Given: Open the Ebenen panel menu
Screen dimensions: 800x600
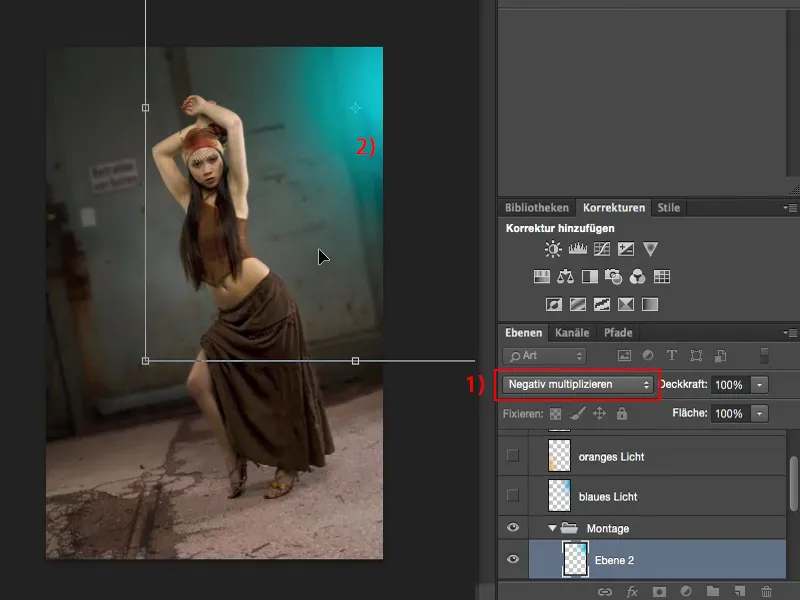Looking at the screenshot, I should click(x=790, y=333).
